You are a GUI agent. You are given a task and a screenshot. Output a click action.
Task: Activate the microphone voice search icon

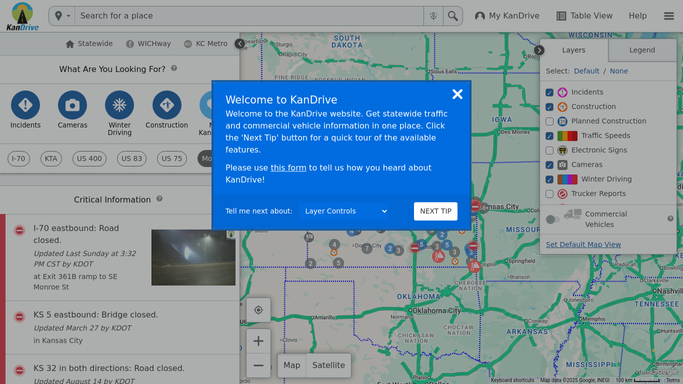point(433,16)
